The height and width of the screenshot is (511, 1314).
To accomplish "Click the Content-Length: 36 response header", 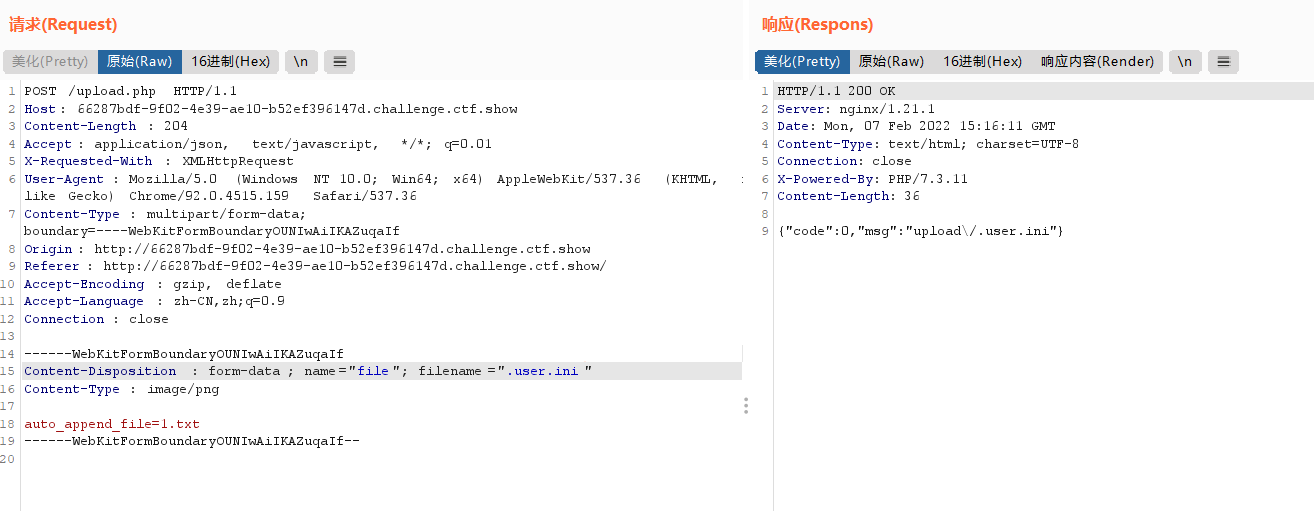I will [x=848, y=196].
